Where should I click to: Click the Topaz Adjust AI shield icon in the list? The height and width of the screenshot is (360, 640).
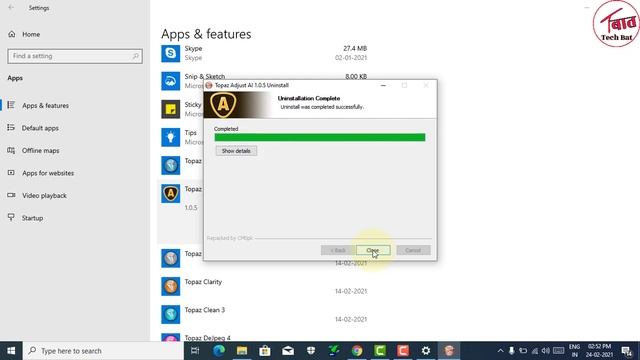[171, 193]
